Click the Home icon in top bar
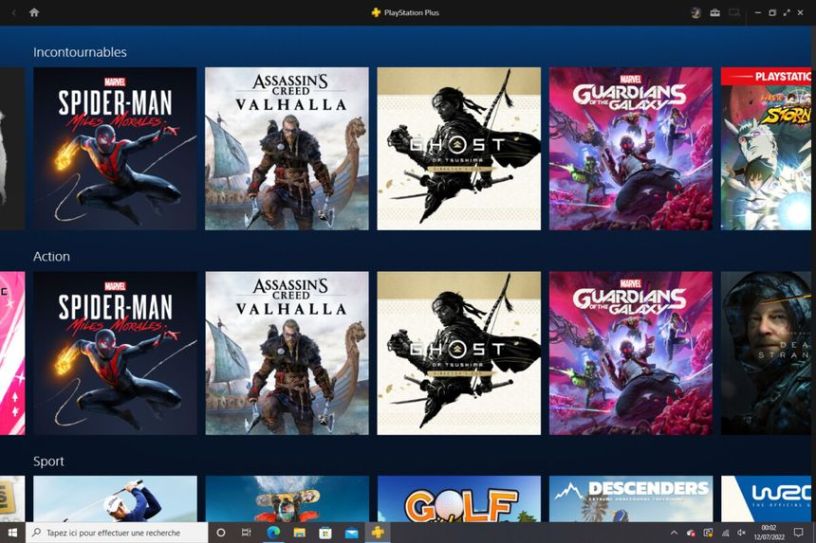The height and width of the screenshot is (543, 816). (x=34, y=12)
